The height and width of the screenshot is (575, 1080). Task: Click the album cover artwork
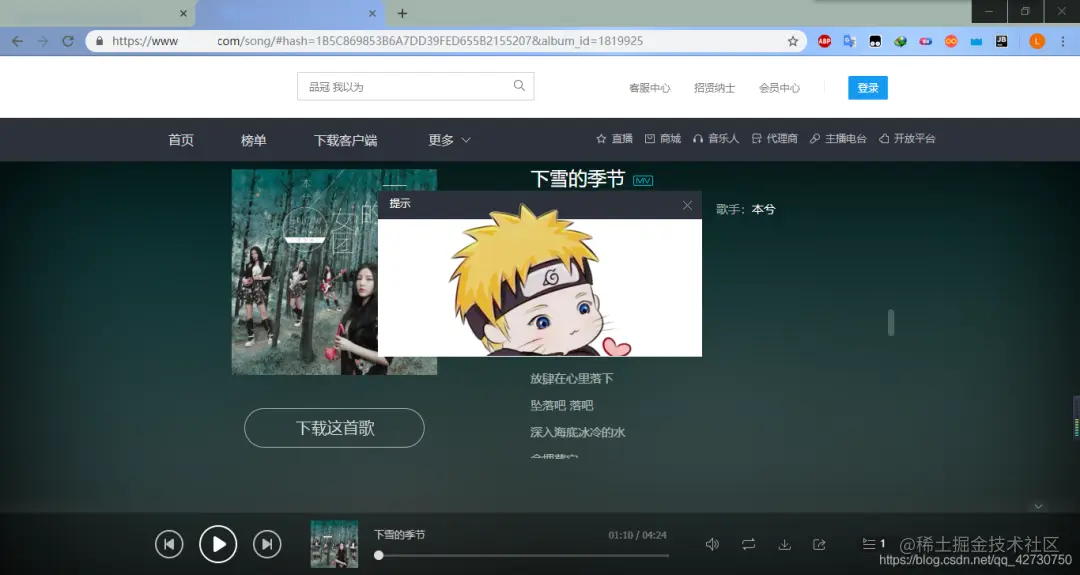(334, 272)
